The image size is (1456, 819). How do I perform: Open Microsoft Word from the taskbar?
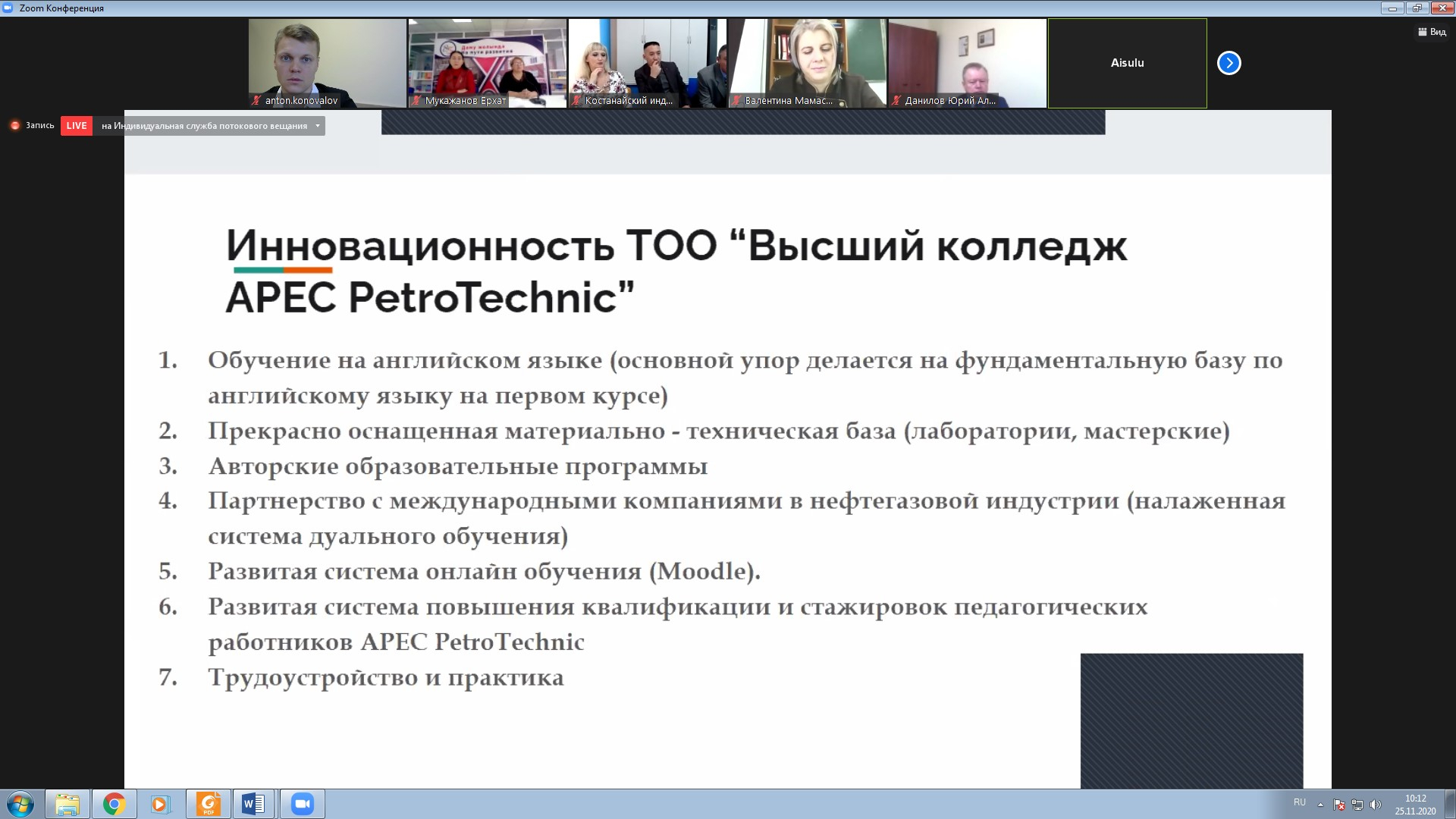click(x=254, y=804)
